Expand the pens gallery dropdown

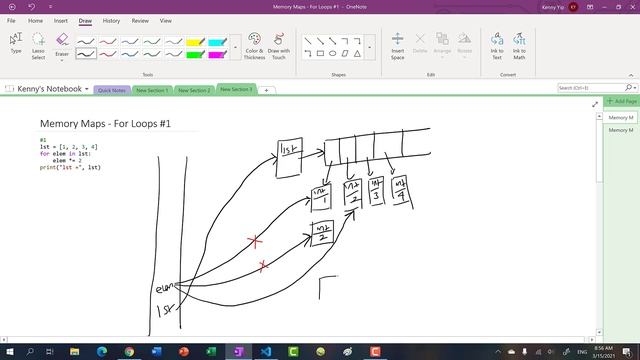pyautogui.click(x=235, y=47)
